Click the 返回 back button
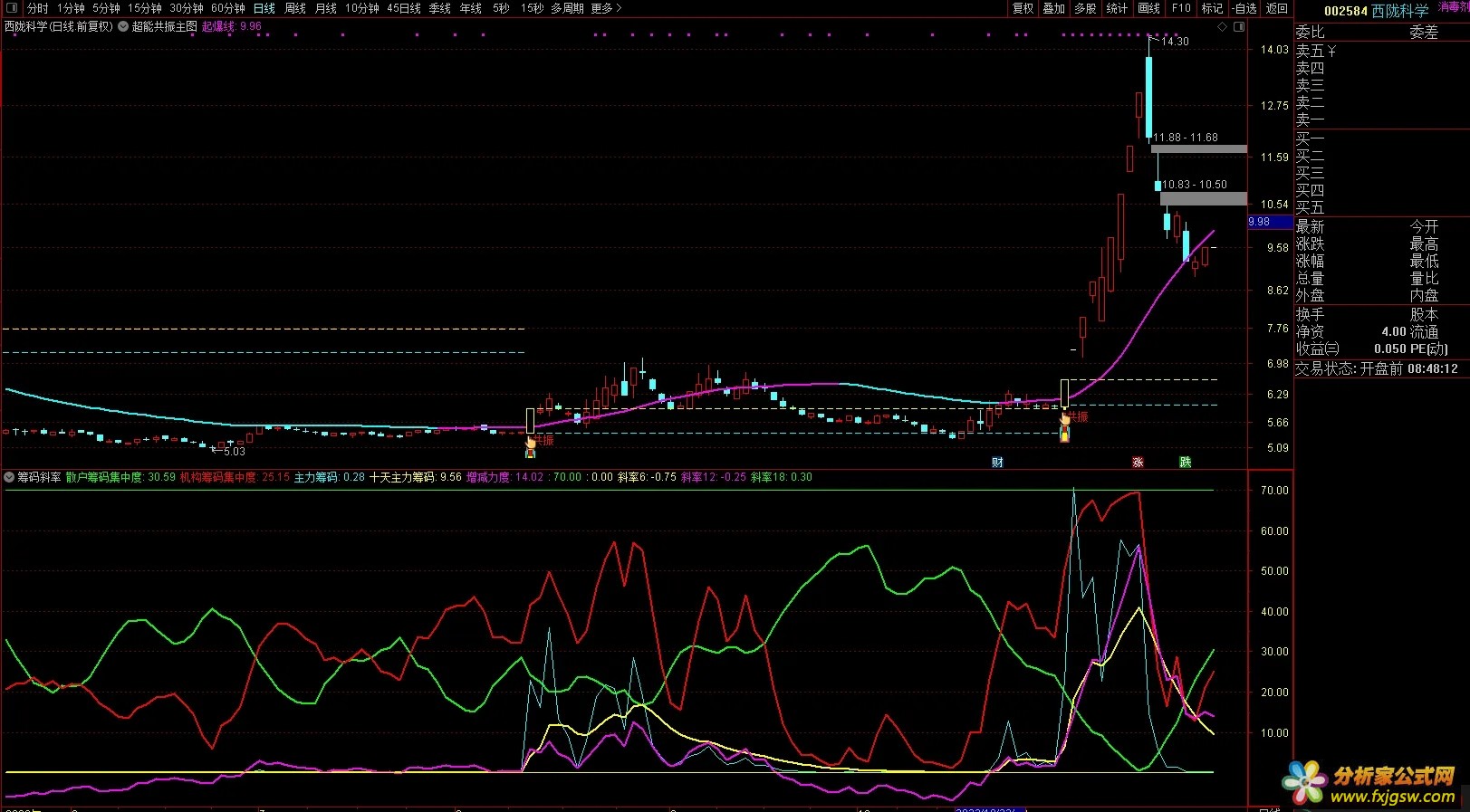 pyautogui.click(x=1277, y=8)
